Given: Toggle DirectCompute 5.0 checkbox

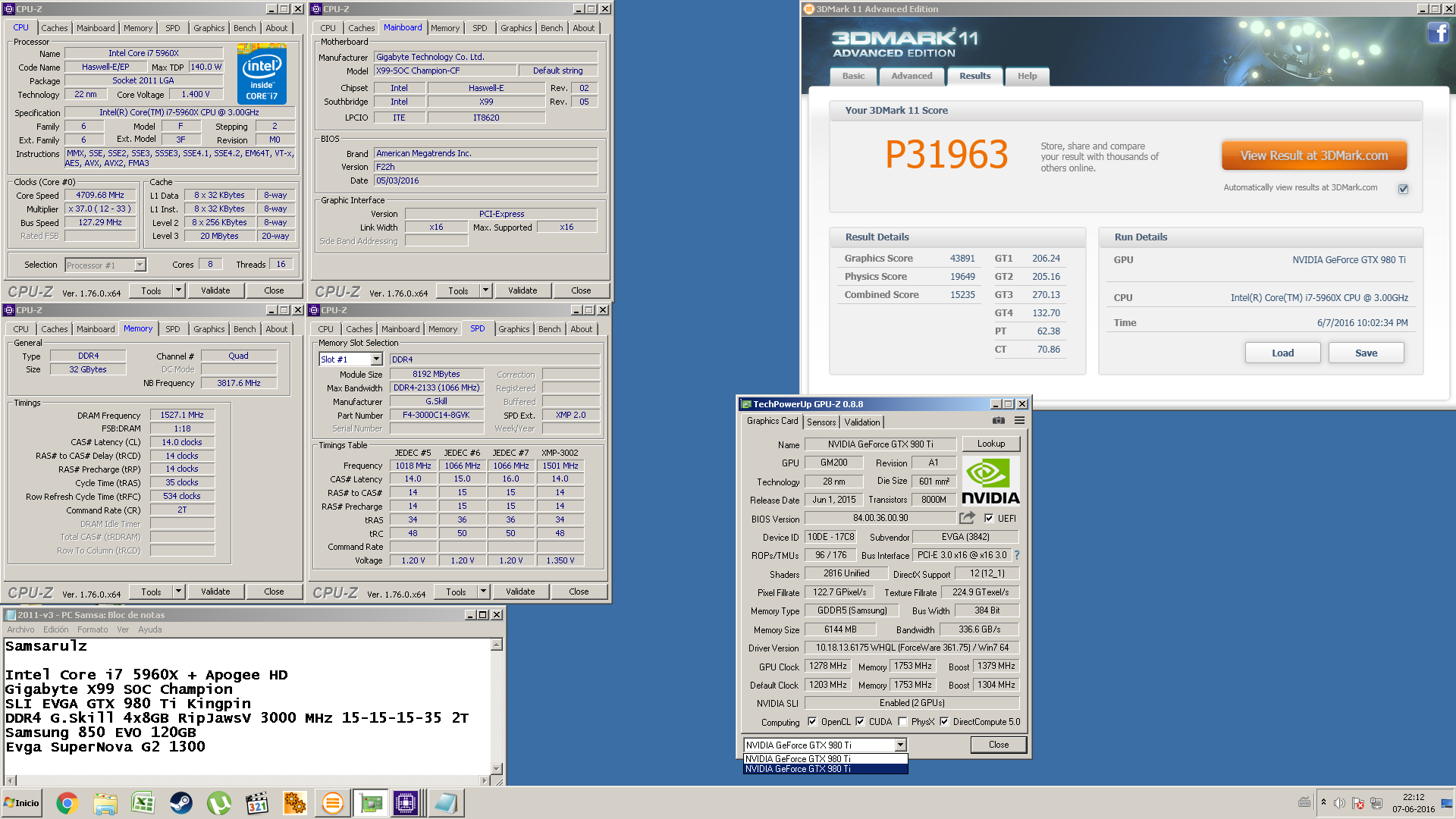Looking at the screenshot, I should (x=944, y=722).
